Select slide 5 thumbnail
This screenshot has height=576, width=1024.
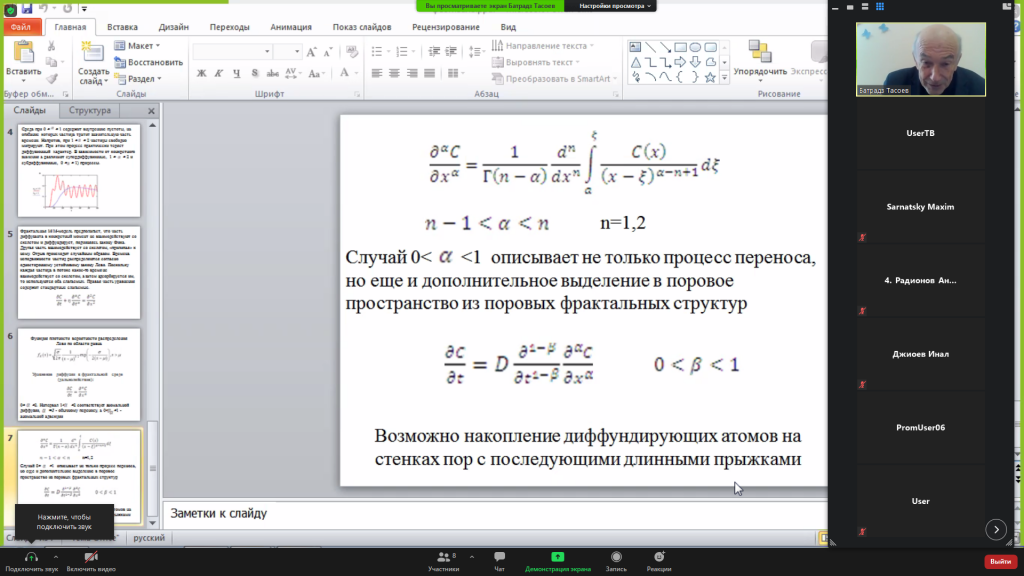tap(78, 272)
